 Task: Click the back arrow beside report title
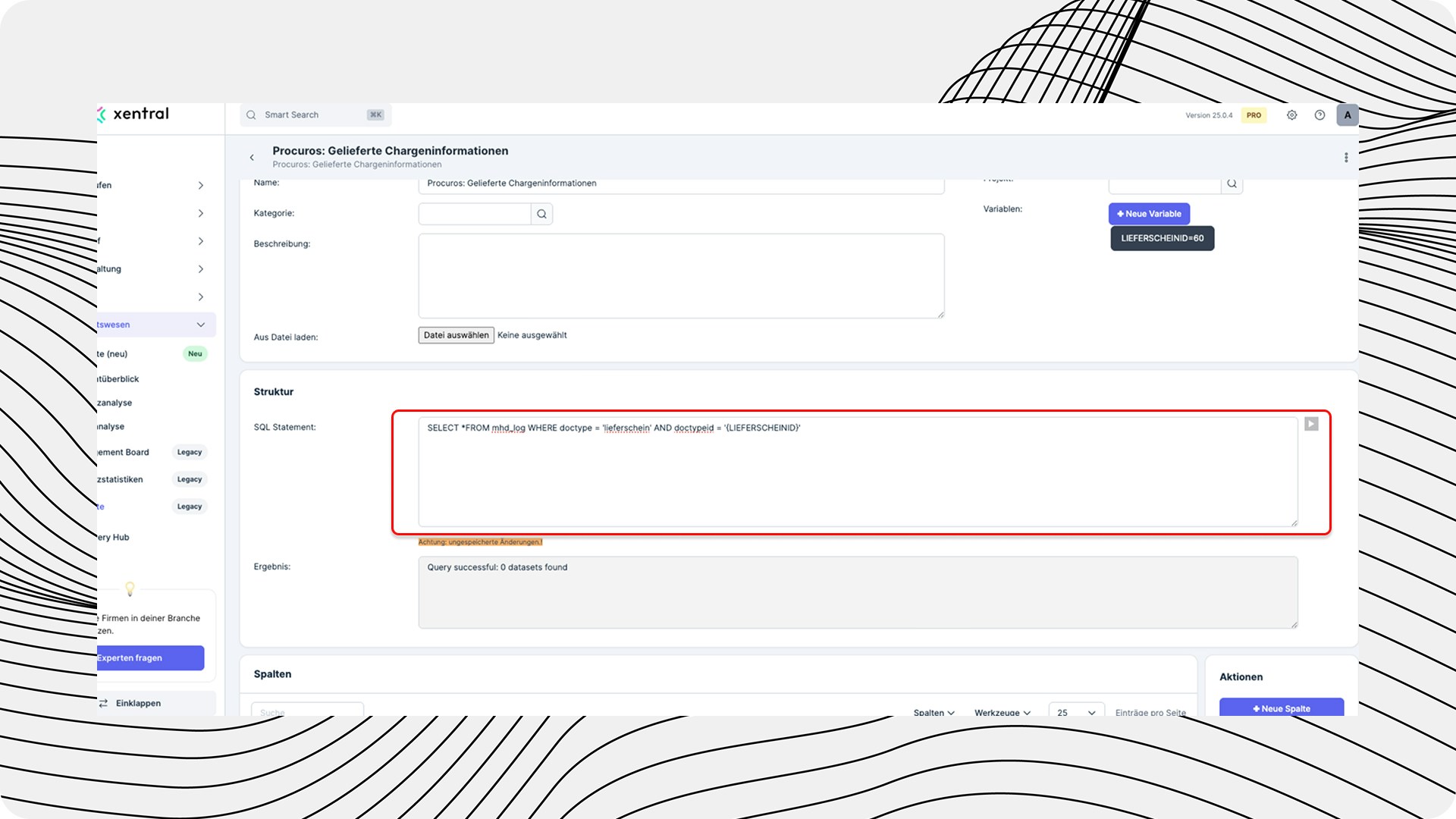252,158
